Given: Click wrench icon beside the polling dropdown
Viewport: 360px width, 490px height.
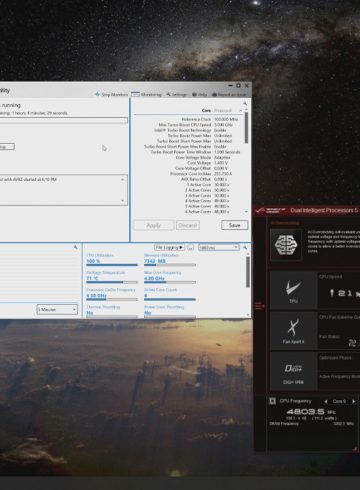Looking at the screenshot, I should pyautogui.click(x=245, y=247).
